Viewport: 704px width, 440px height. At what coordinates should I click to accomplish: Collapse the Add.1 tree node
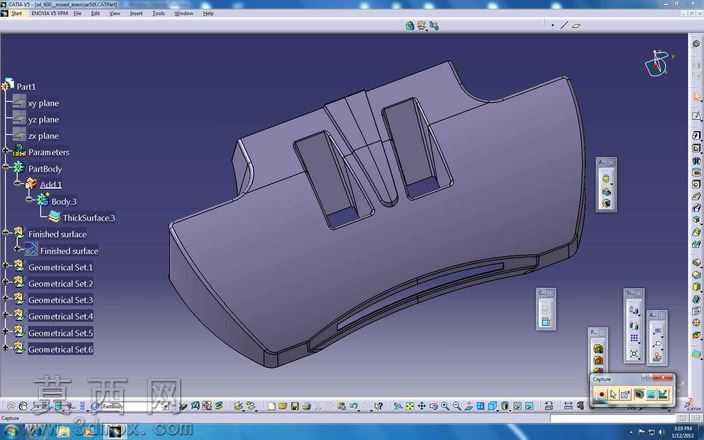tap(18, 183)
